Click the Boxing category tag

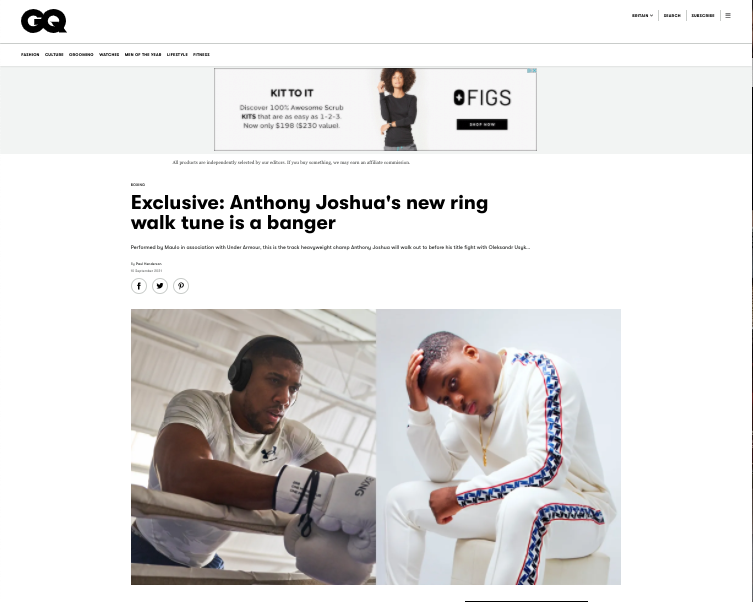coord(138,184)
